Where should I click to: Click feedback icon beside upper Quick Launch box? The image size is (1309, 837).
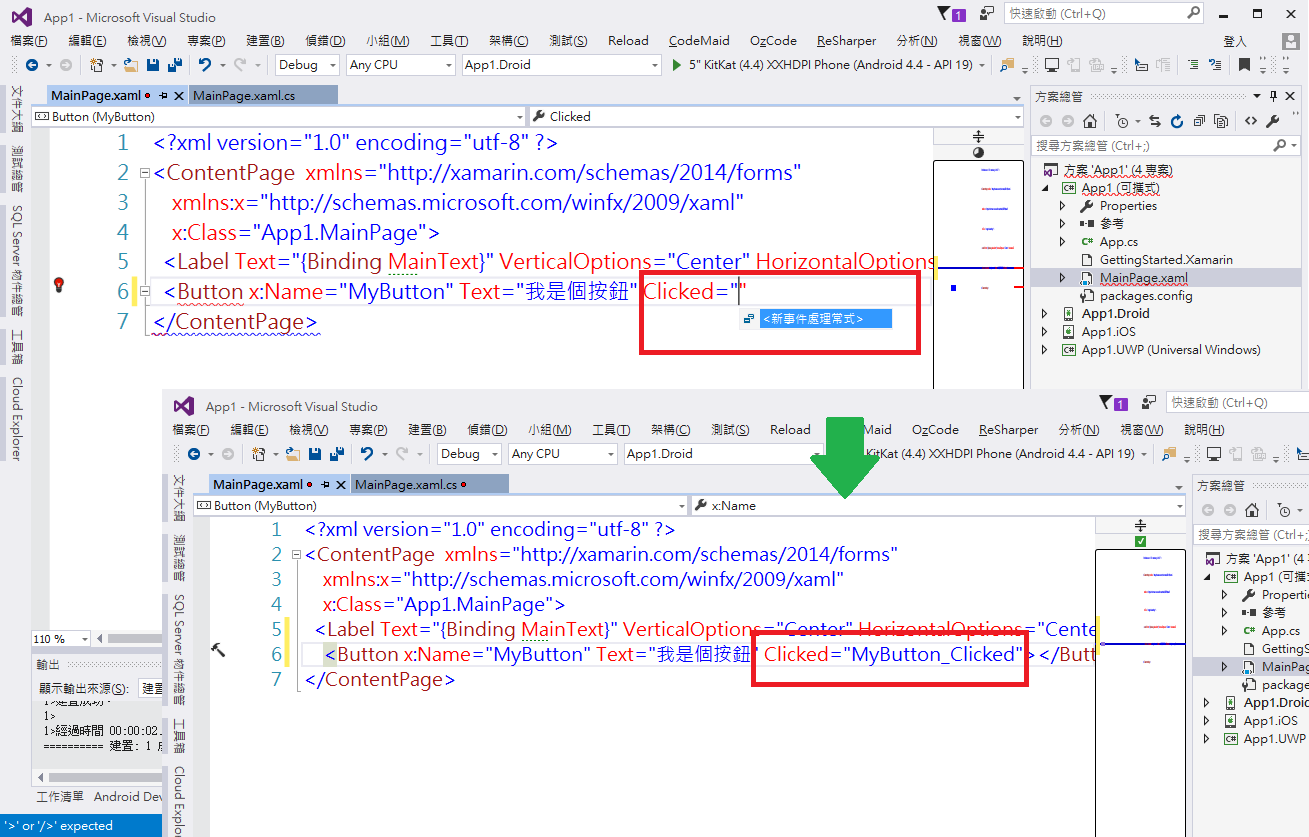tap(987, 14)
